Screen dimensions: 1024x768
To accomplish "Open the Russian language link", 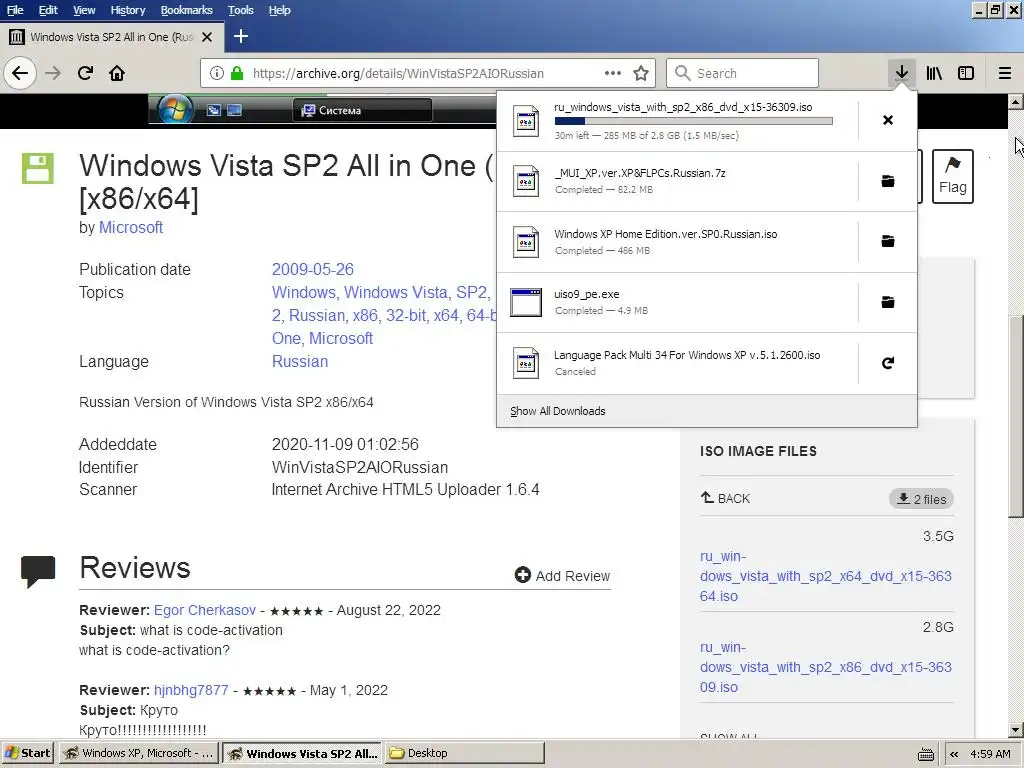I will pos(300,361).
